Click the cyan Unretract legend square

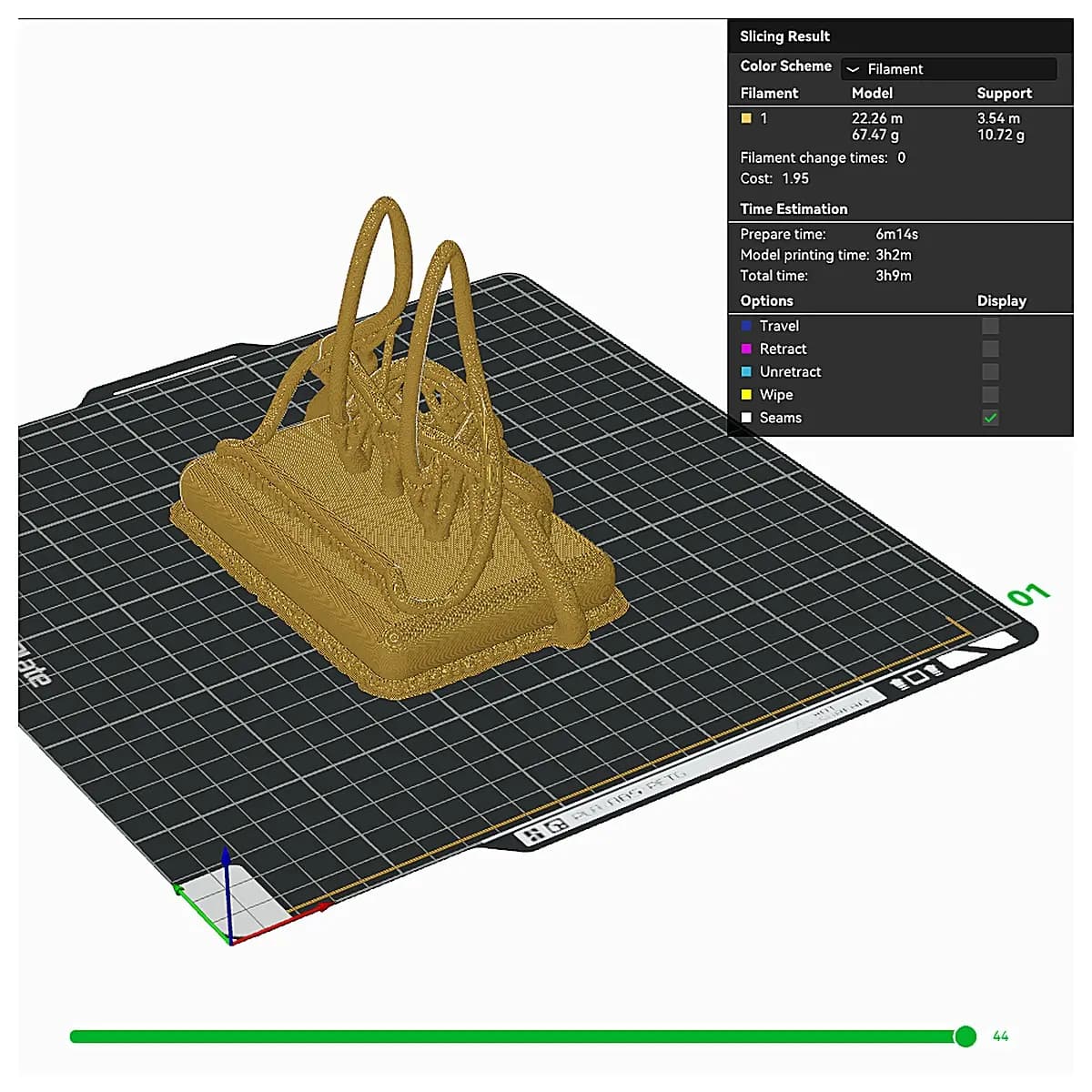coord(746,371)
